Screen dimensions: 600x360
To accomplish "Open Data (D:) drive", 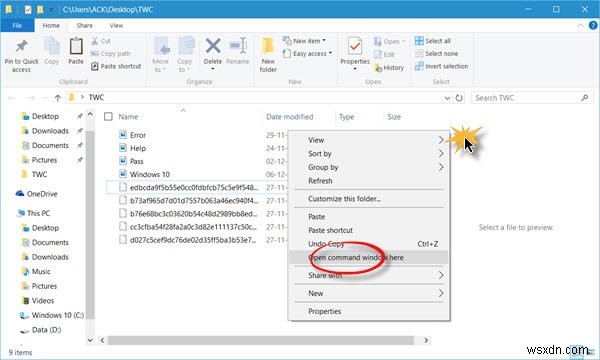I will (41, 330).
